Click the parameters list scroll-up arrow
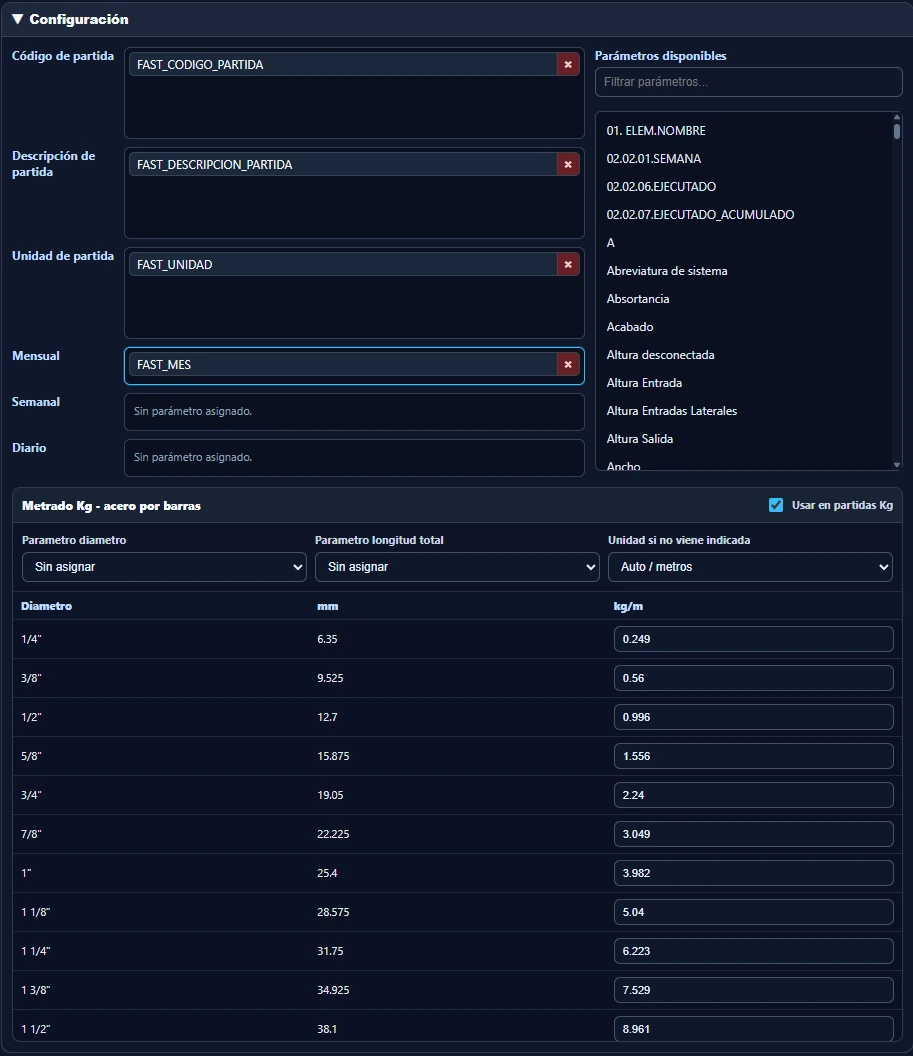Viewport: 913px width, 1056px height. (x=897, y=117)
